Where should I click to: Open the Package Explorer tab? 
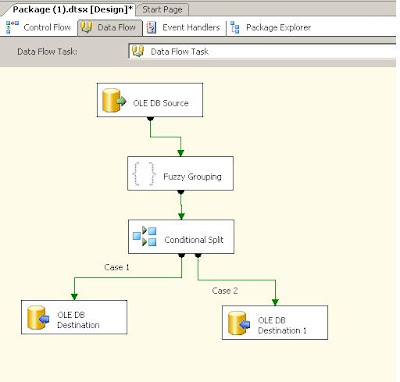click(x=271, y=27)
